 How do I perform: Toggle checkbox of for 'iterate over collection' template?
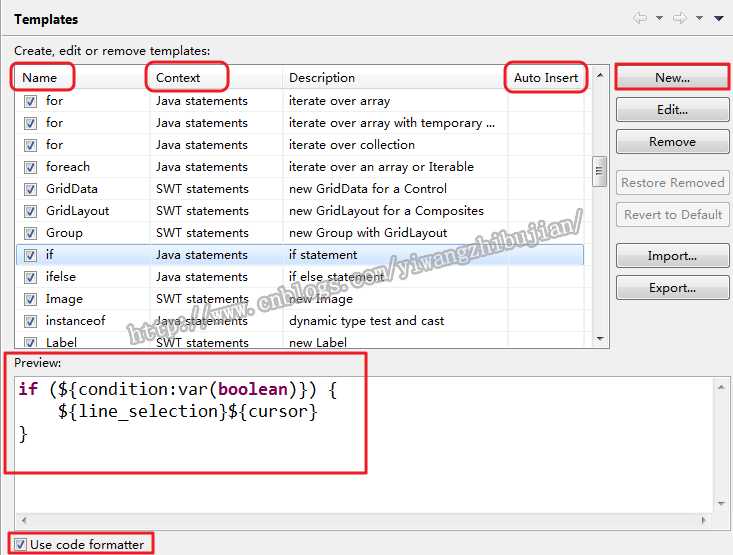(x=30, y=145)
